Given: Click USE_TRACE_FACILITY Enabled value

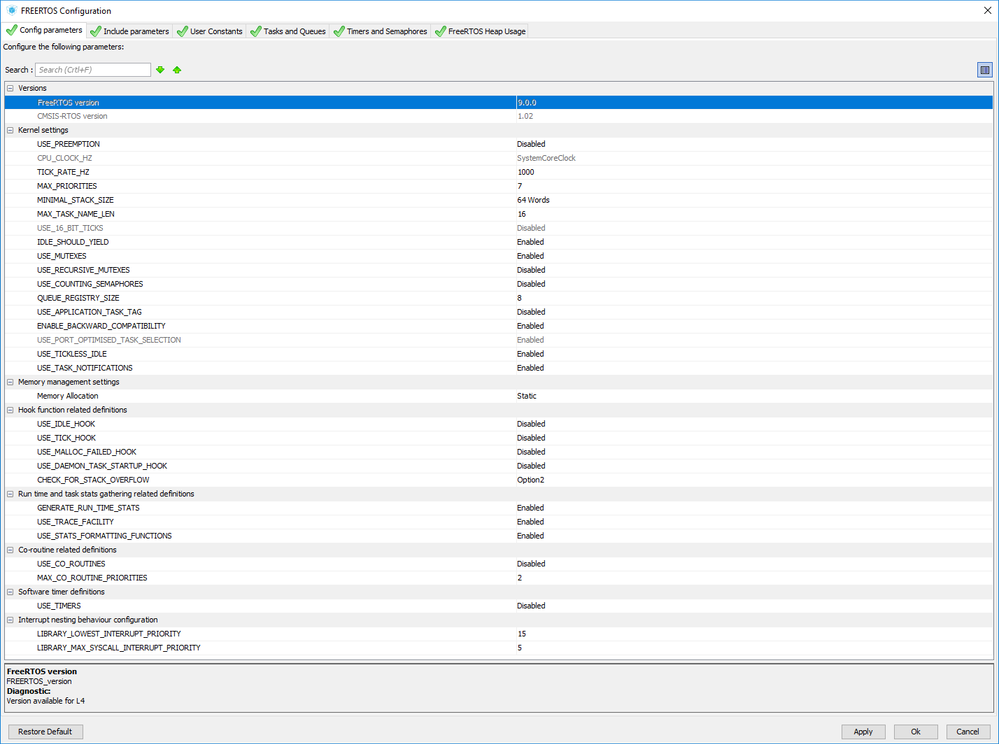Looking at the screenshot, I should click(531, 523).
